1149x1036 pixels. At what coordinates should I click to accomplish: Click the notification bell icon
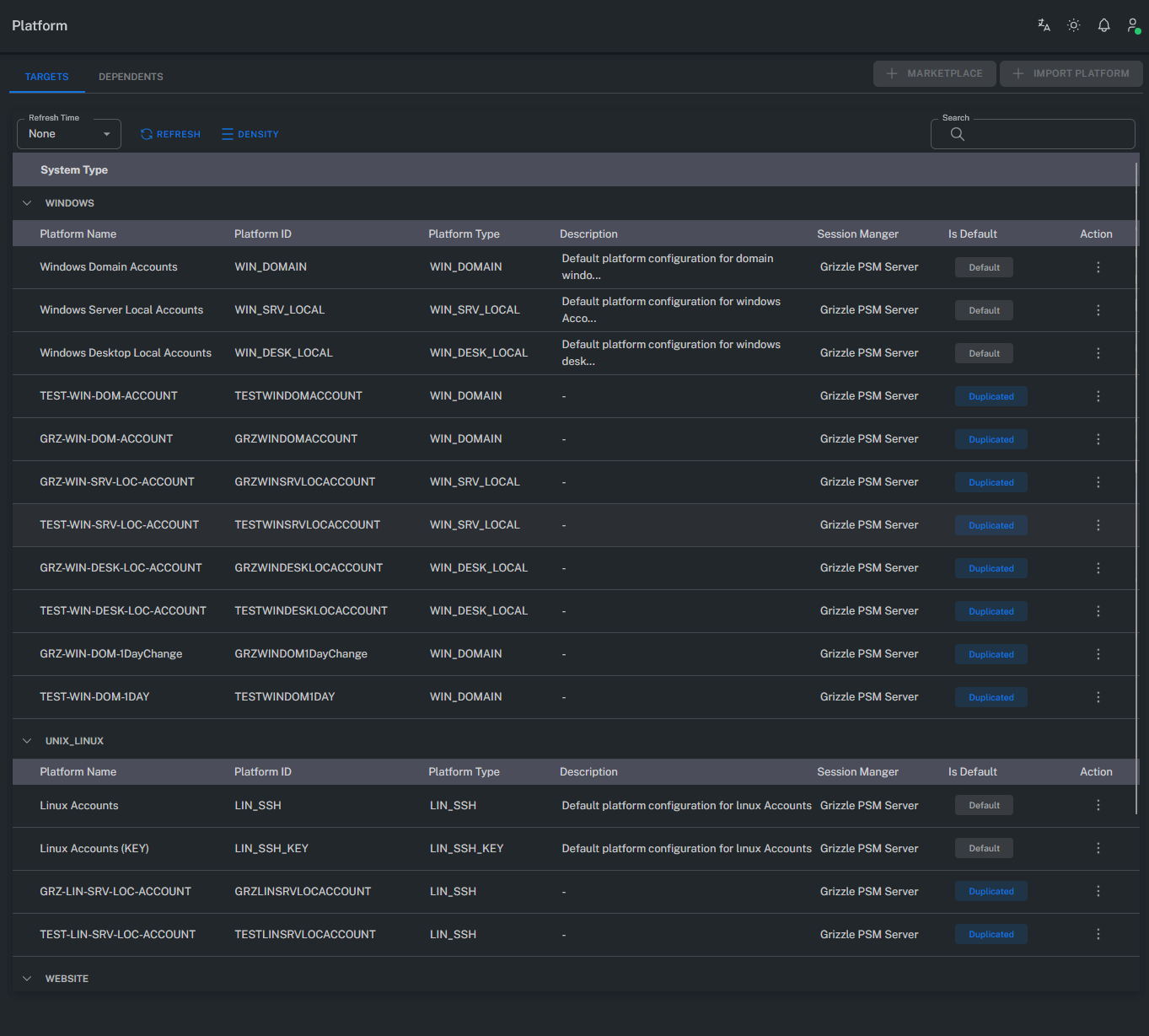1103,25
